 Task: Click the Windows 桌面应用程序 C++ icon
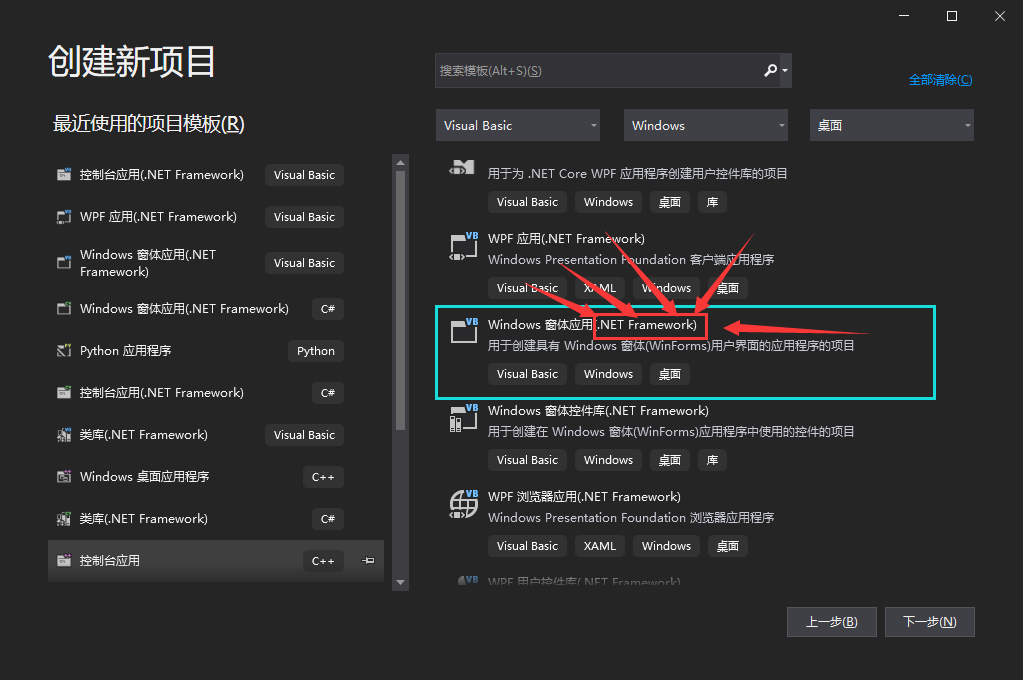(63, 477)
